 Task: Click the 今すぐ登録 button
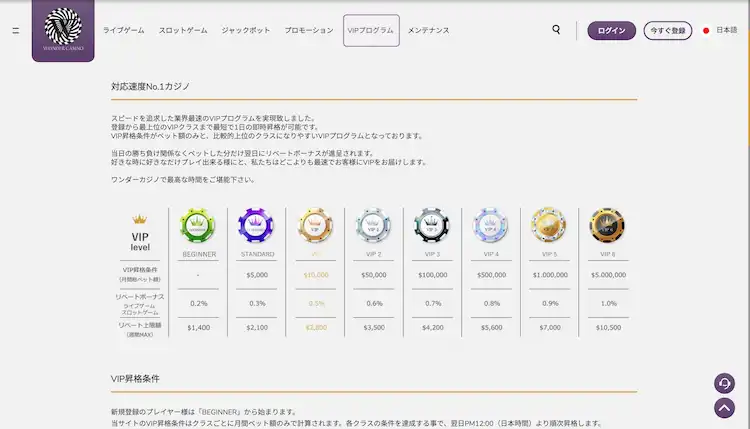click(668, 31)
